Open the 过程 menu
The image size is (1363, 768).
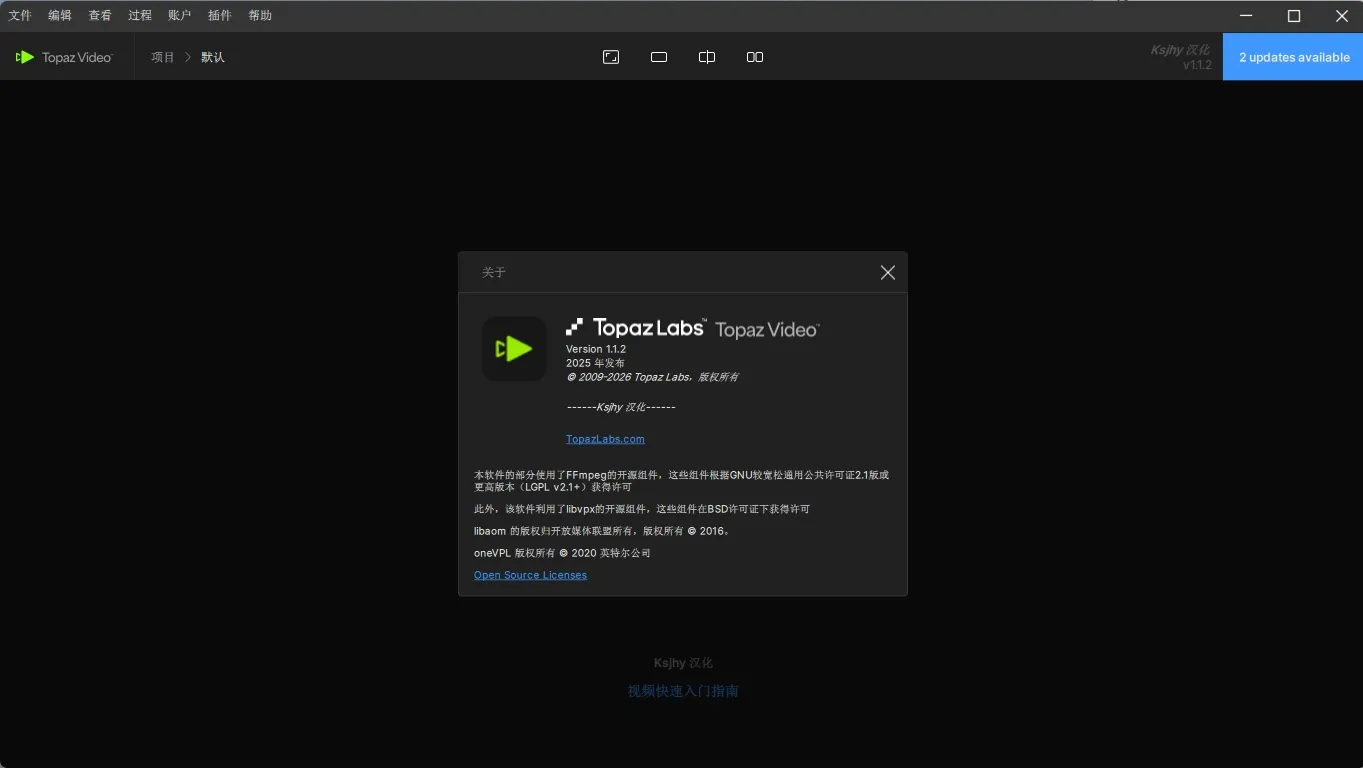tap(139, 15)
